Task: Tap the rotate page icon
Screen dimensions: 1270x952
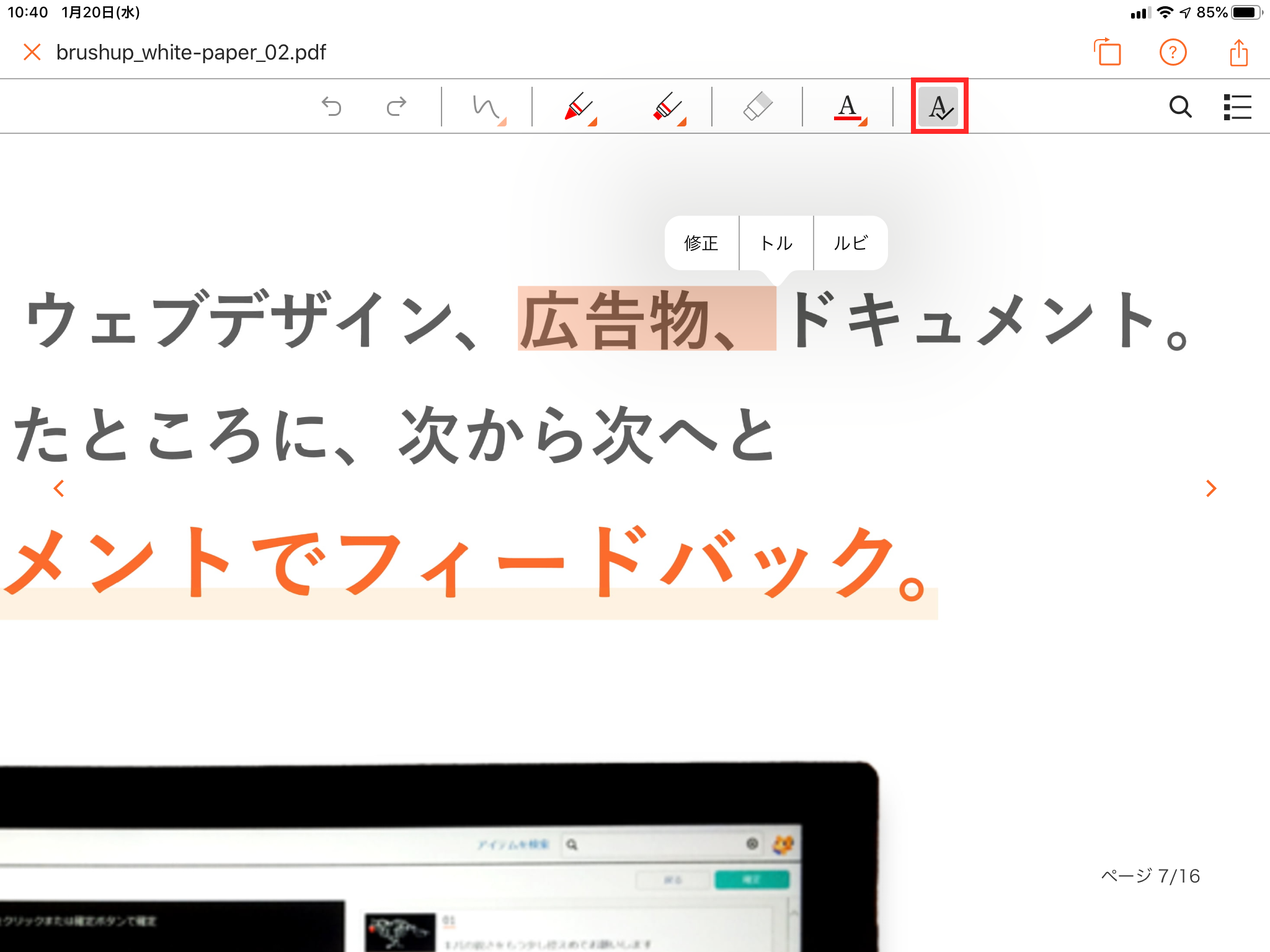Action: (1108, 53)
